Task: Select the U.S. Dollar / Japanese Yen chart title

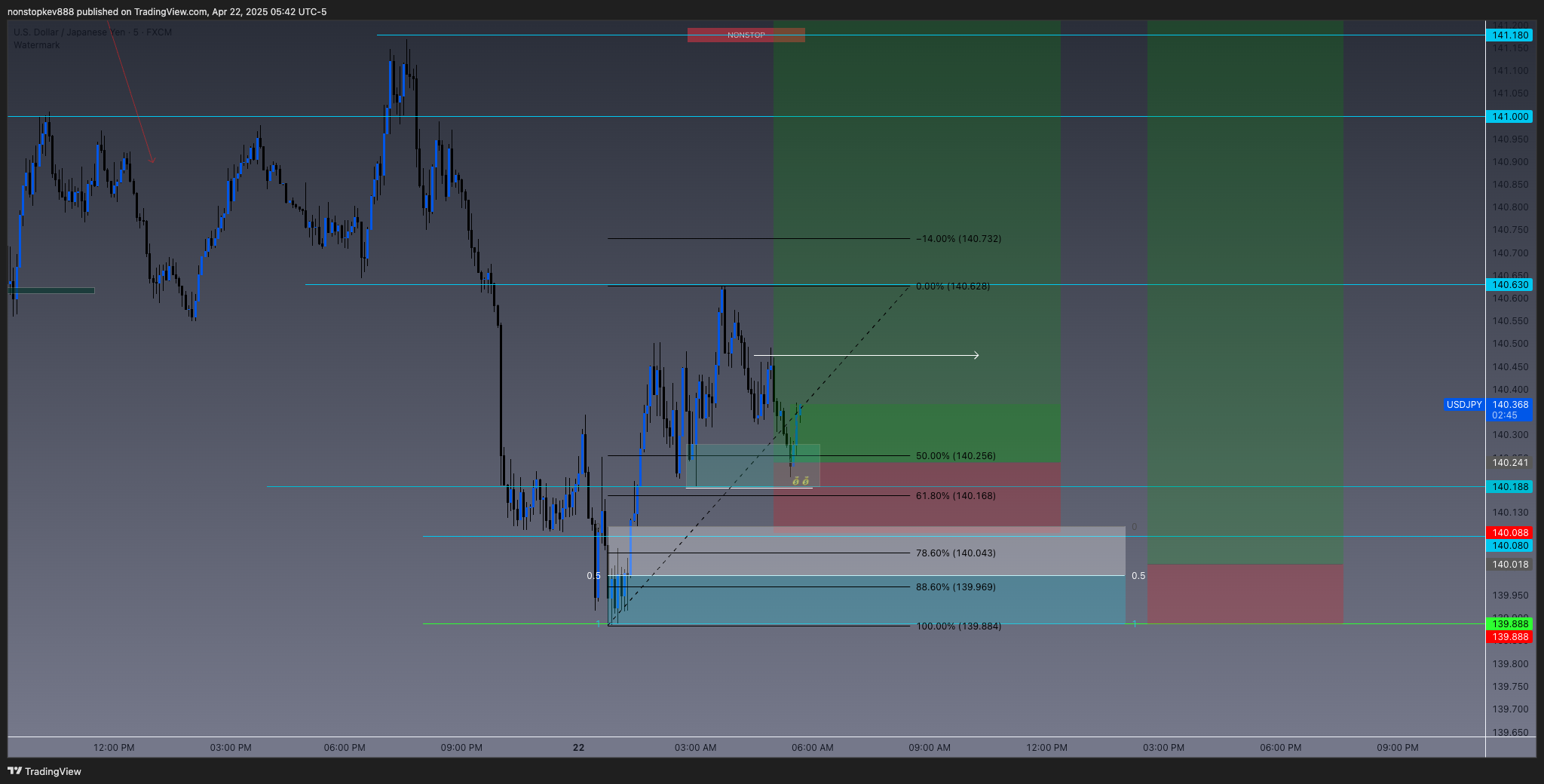Action: coord(93,32)
